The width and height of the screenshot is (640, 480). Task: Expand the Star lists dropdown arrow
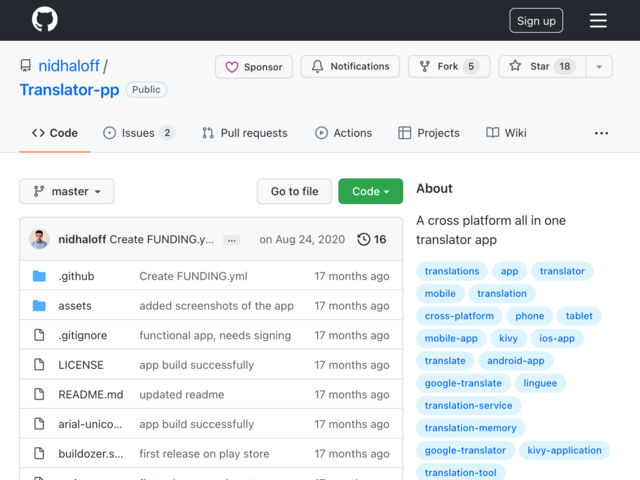pyautogui.click(x=599, y=67)
